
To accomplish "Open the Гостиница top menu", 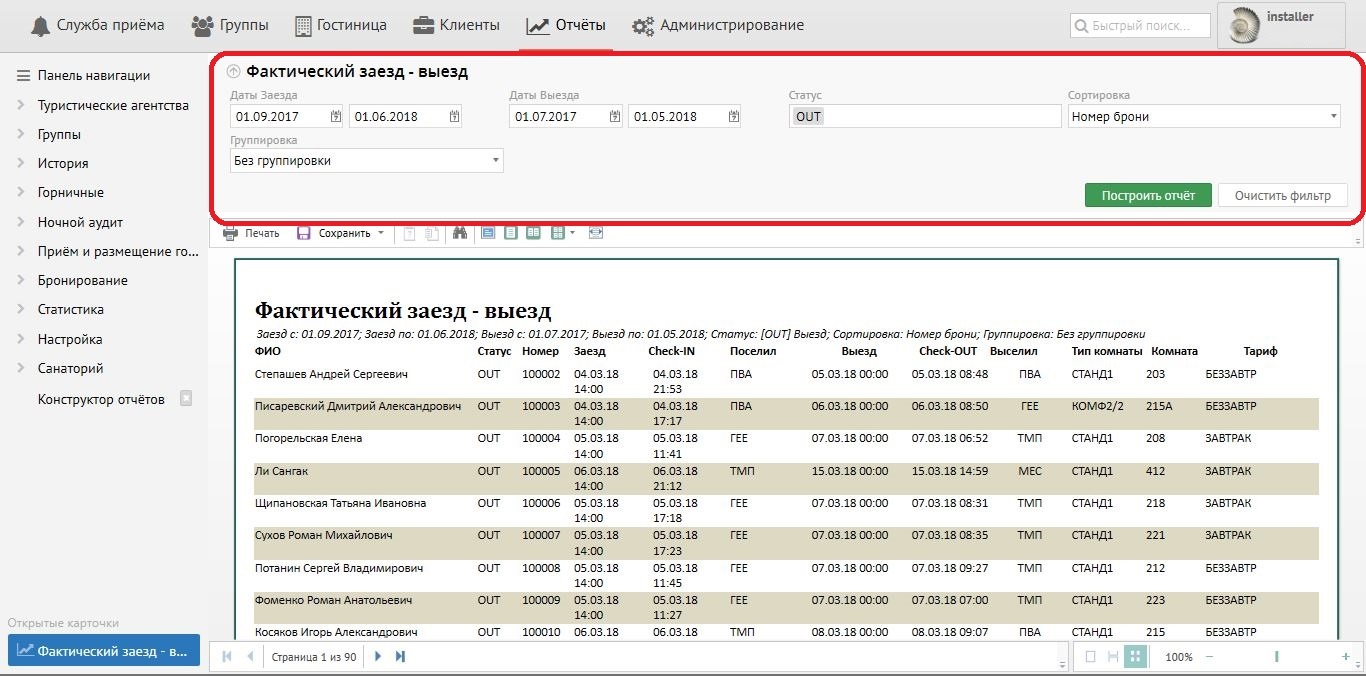I will (340, 25).
